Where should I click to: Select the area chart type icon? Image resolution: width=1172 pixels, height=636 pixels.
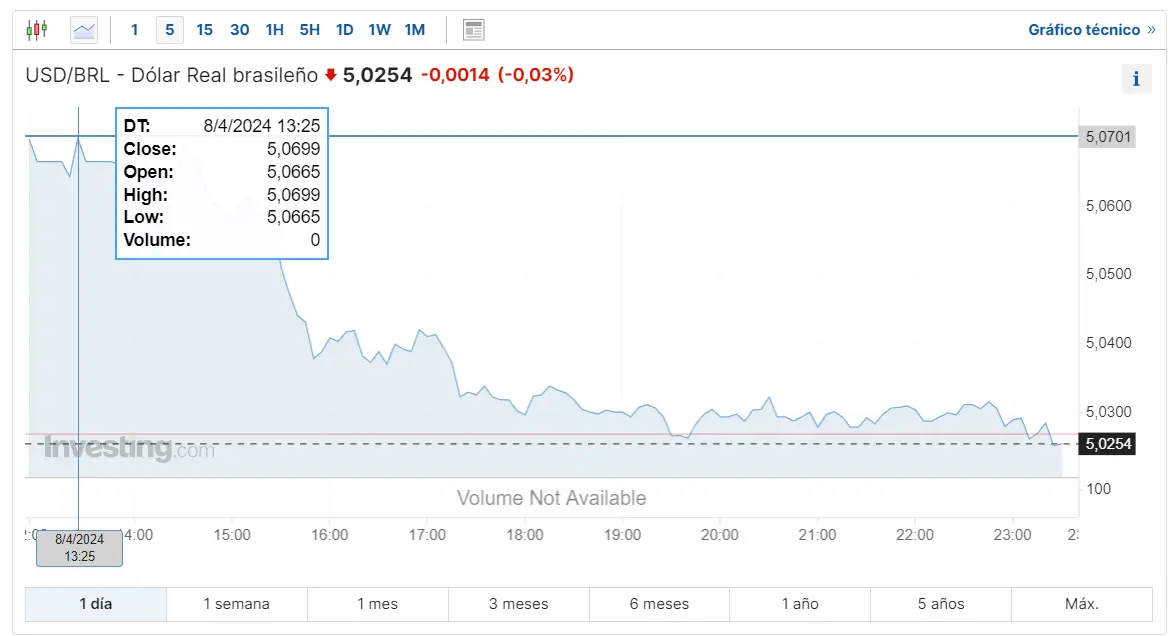coord(84,30)
